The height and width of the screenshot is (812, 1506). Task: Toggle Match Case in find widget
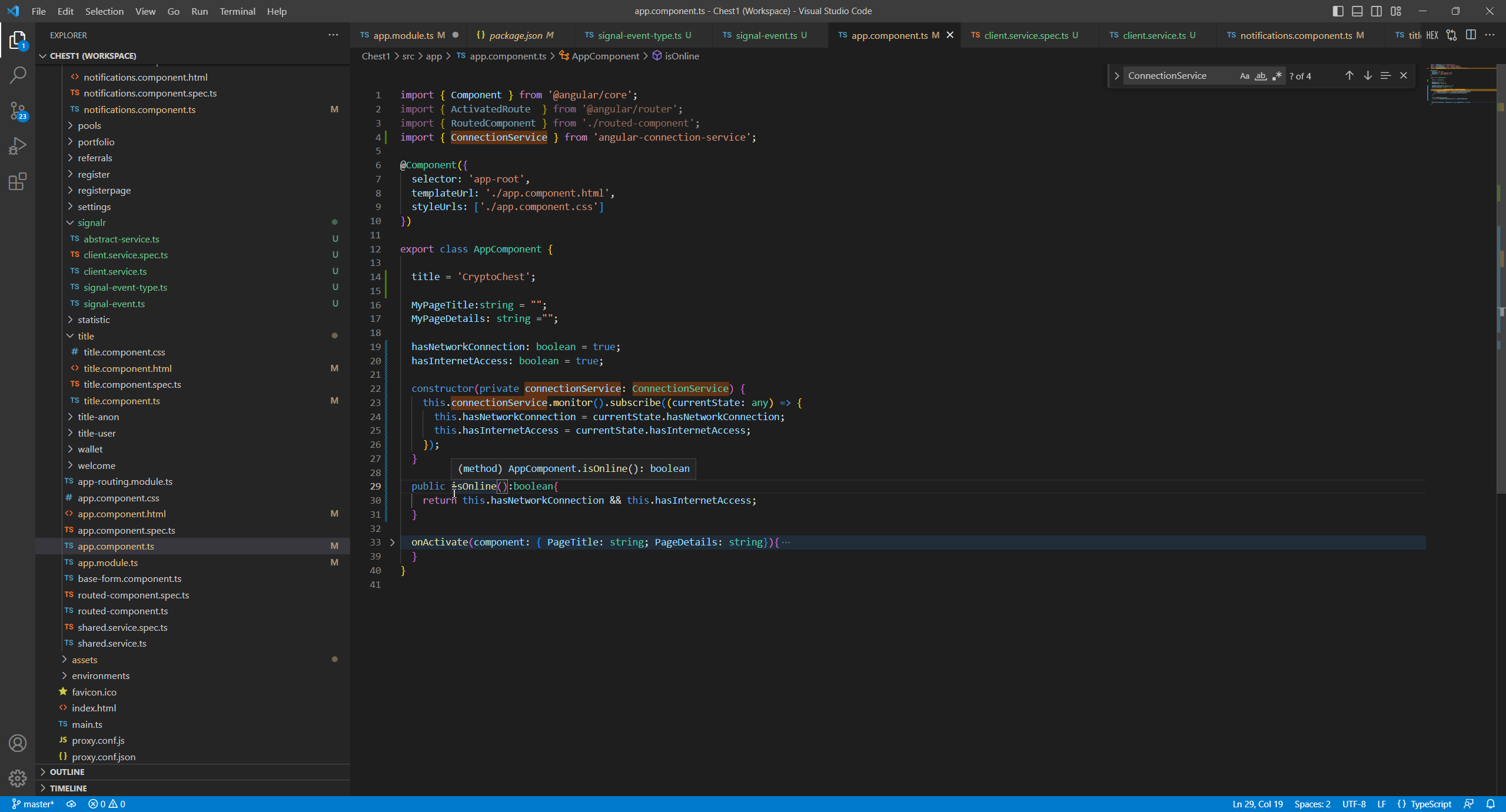click(x=1244, y=76)
